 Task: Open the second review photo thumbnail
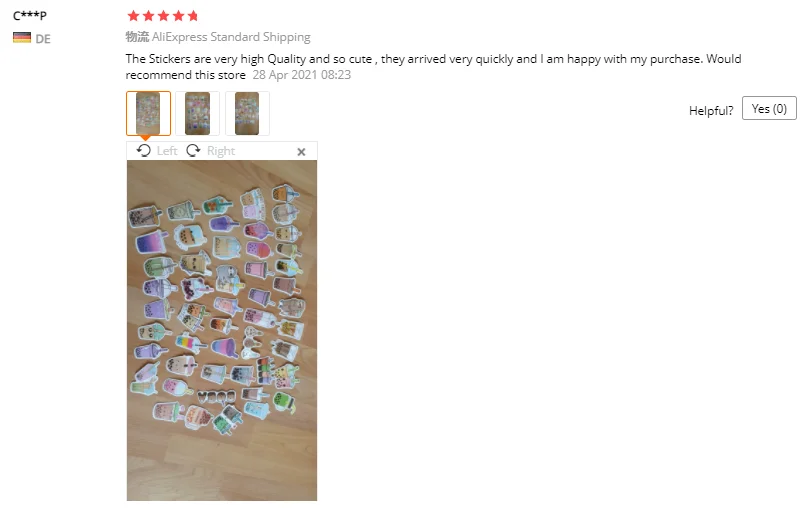tap(197, 113)
